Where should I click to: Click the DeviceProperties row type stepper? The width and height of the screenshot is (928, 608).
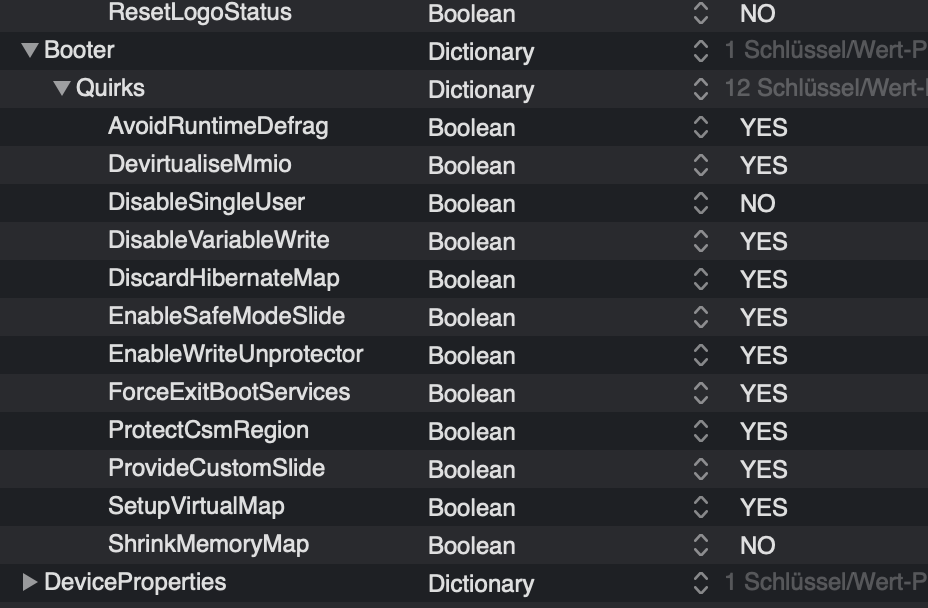click(700, 584)
